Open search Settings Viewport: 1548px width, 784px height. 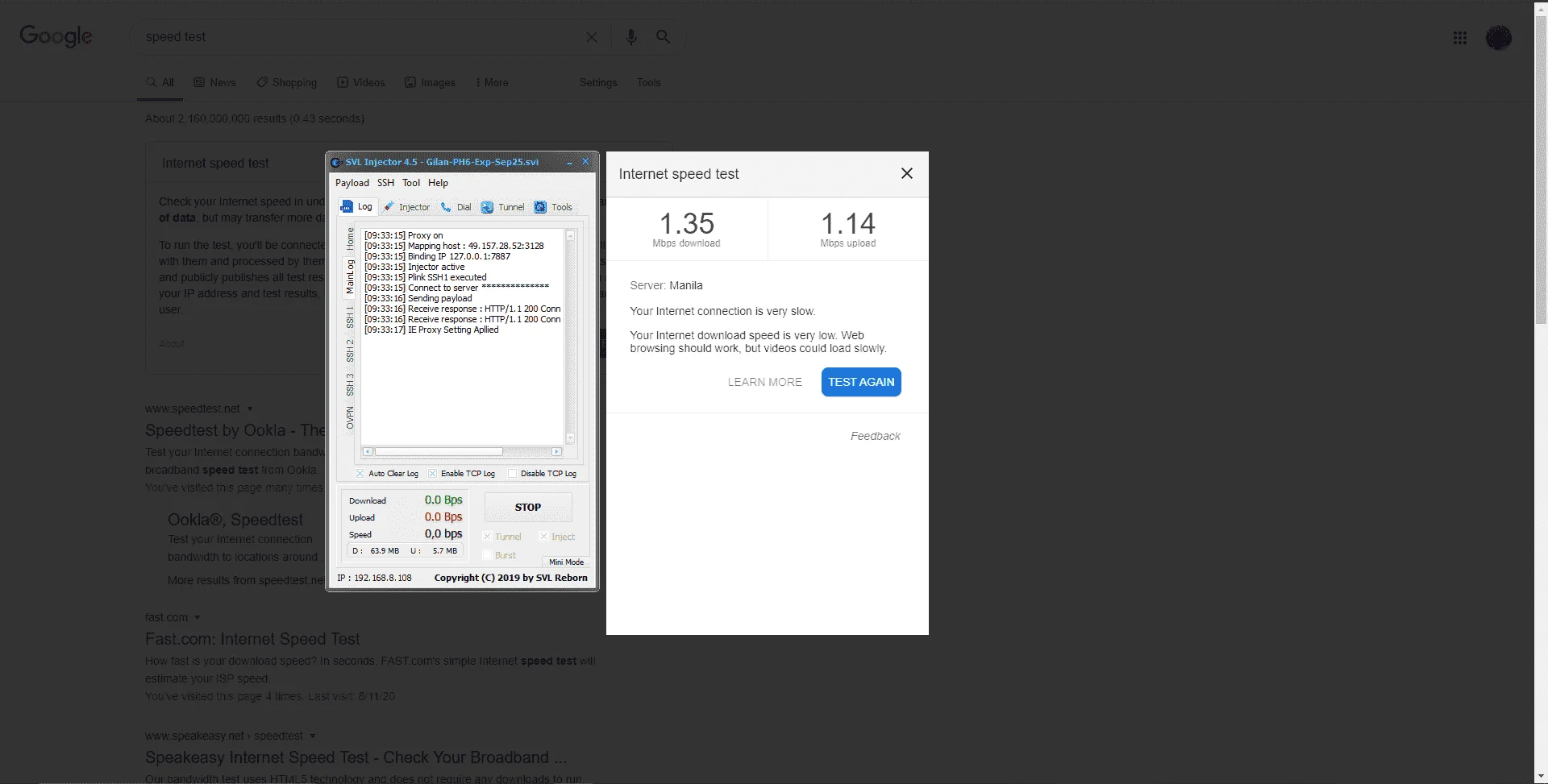tap(598, 82)
